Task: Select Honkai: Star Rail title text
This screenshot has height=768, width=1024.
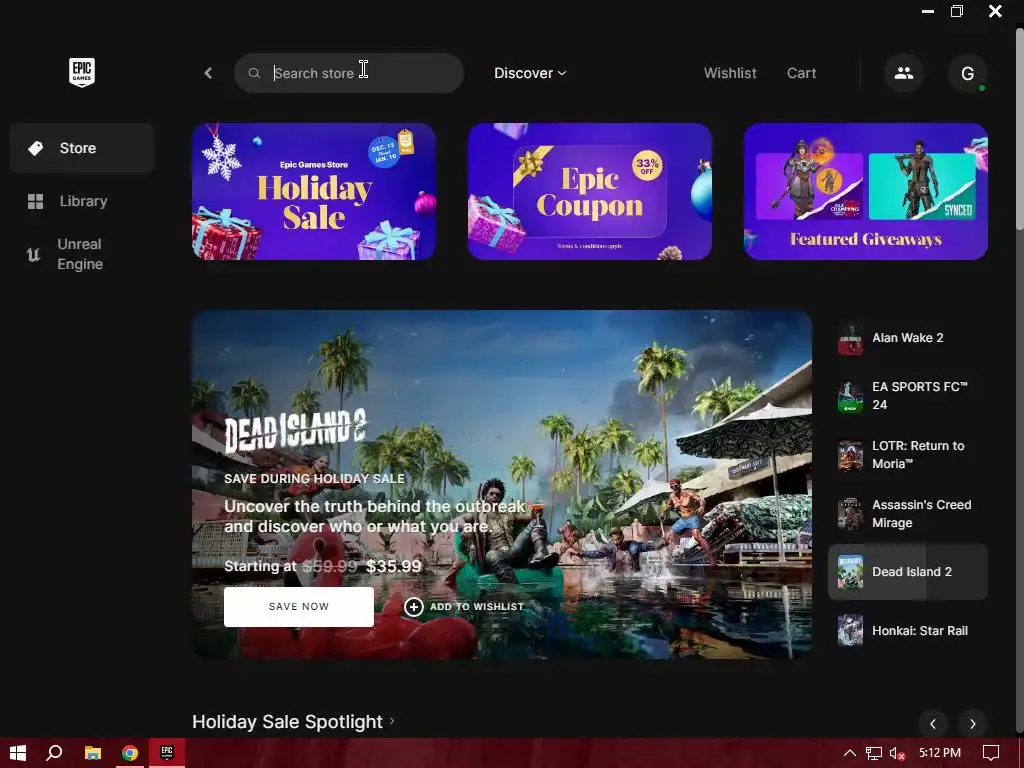Action: [x=920, y=631]
